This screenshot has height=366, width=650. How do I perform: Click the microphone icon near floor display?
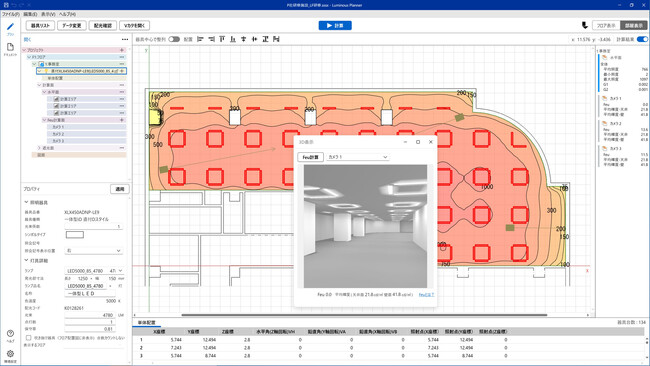pyautogui.click(x=585, y=25)
